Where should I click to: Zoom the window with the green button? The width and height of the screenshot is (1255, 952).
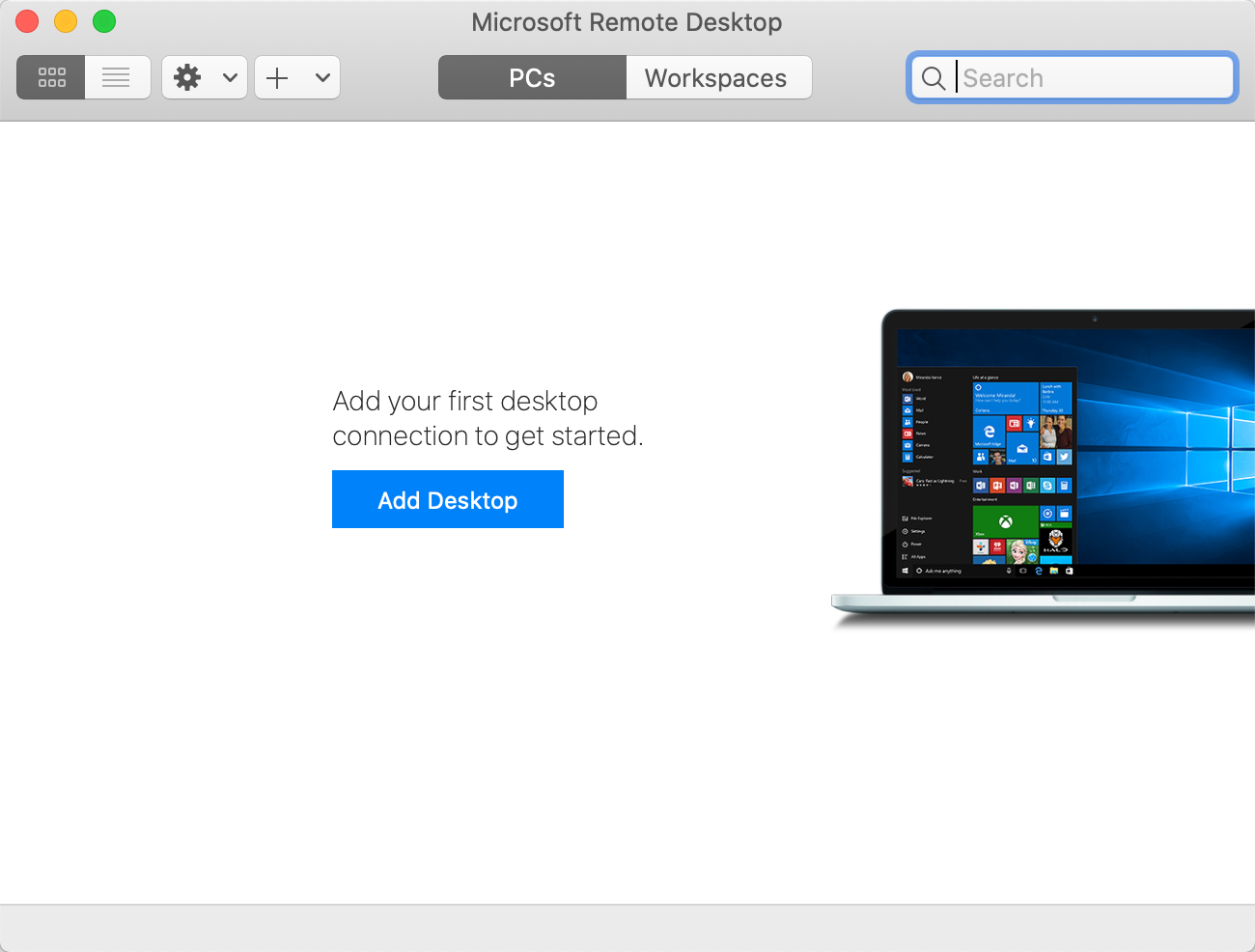(x=104, y=21)
